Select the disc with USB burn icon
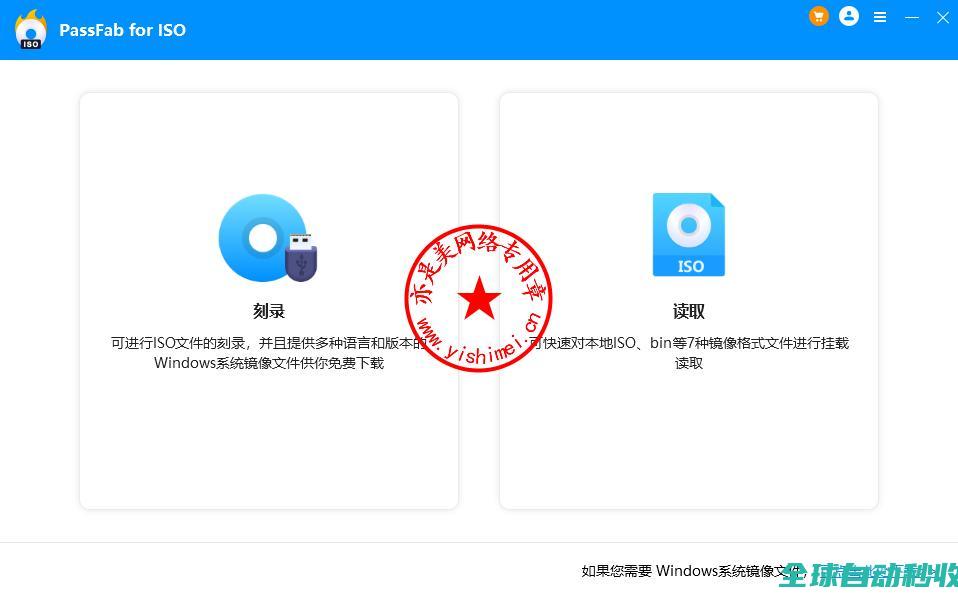Viewport: 958px width, 597px height. tap(267, 238)
